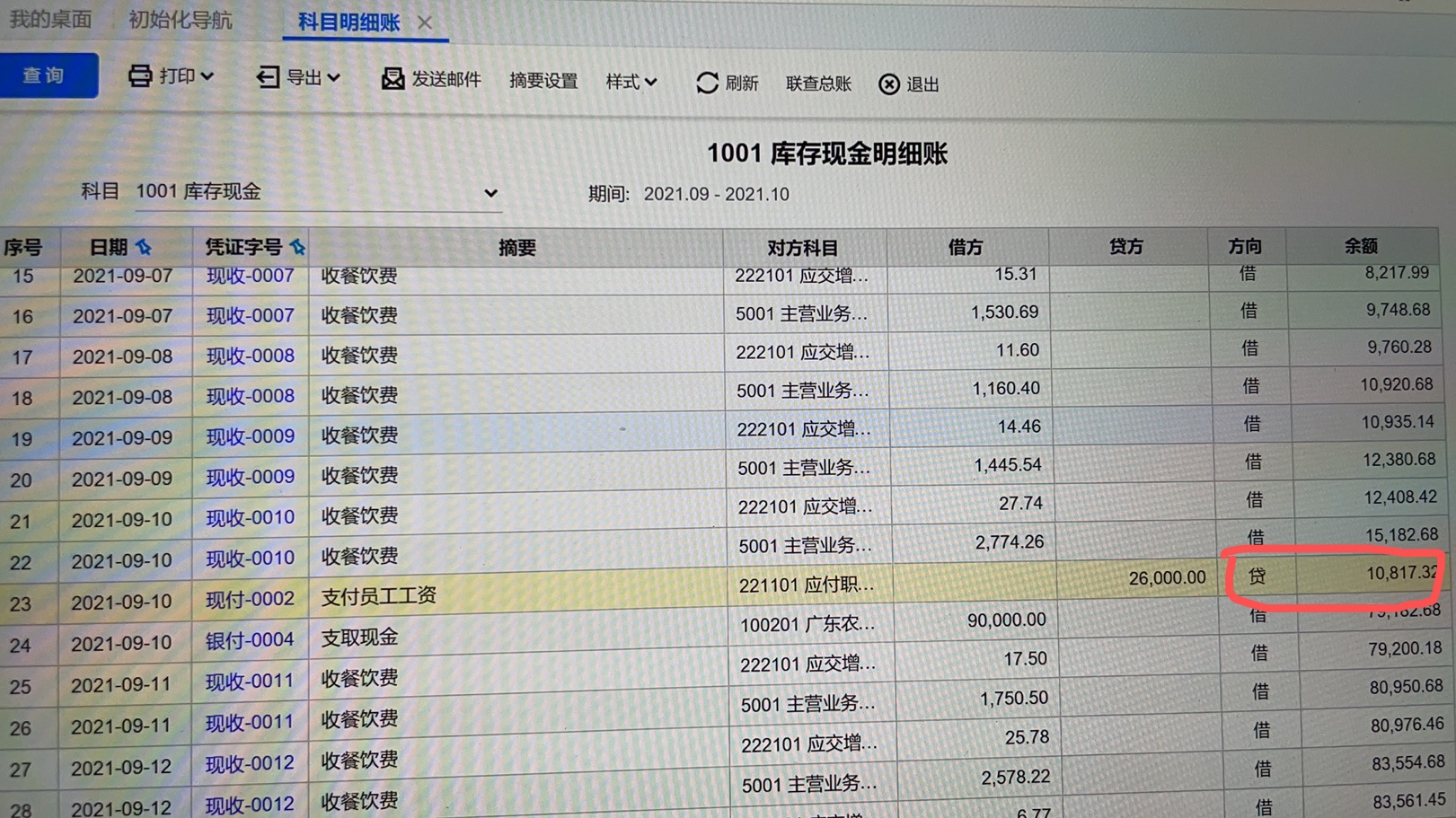Click the printer icon in toolbar
1456x818 pixels.
tap(139, 75)
